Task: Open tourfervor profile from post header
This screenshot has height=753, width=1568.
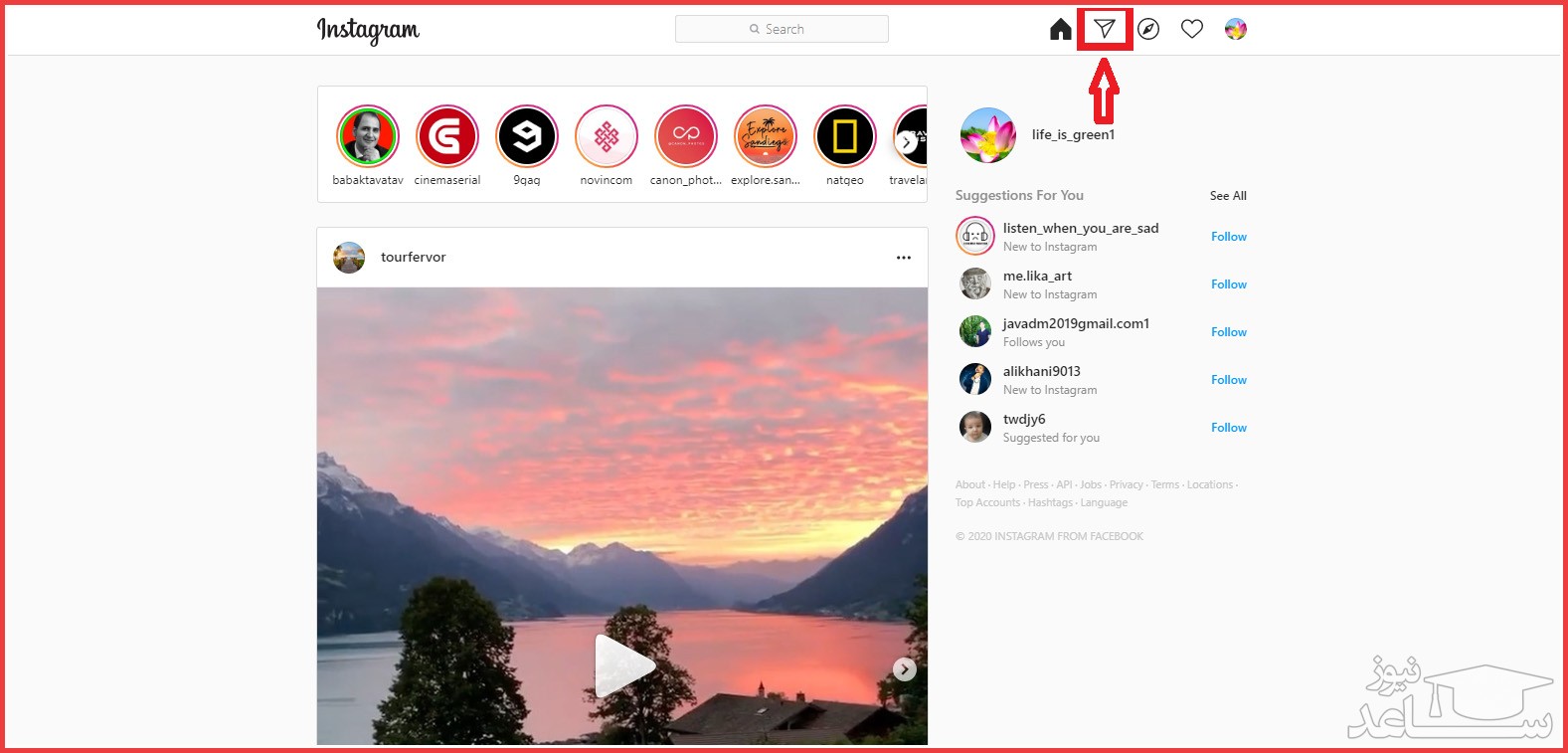Action: (413, 258)
